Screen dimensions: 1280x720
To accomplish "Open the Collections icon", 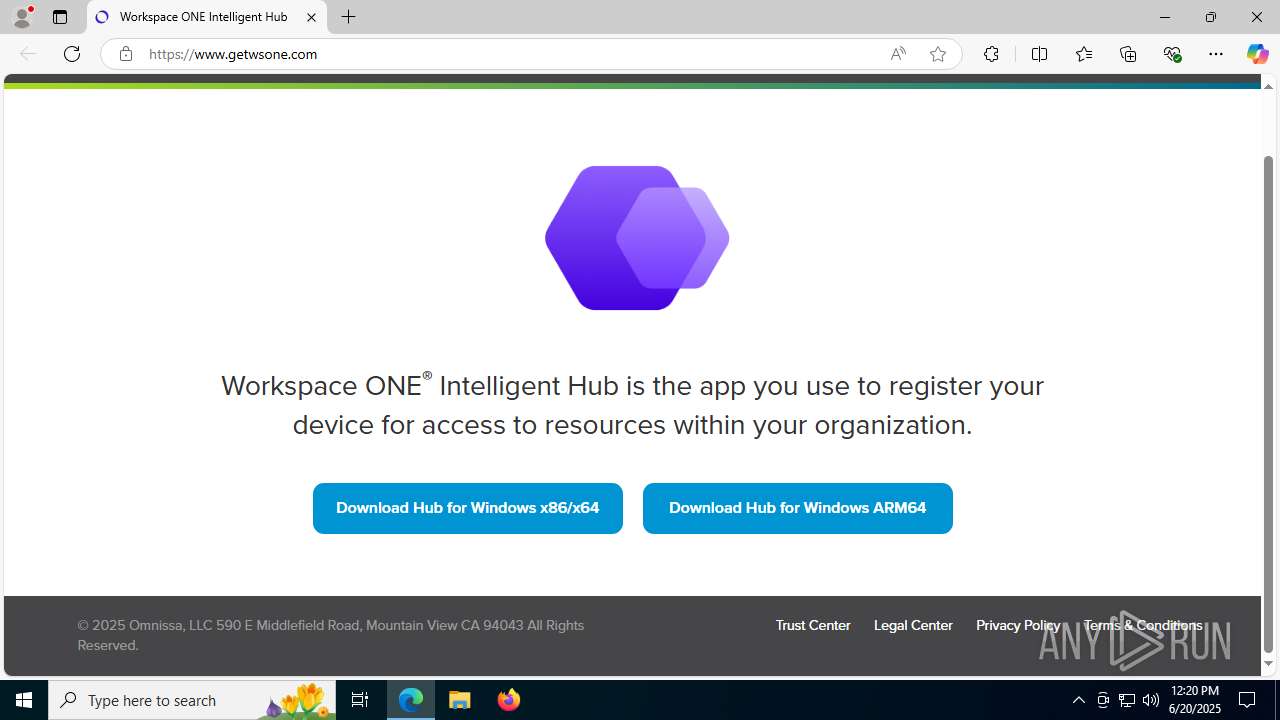I will tap(1128, 54).
